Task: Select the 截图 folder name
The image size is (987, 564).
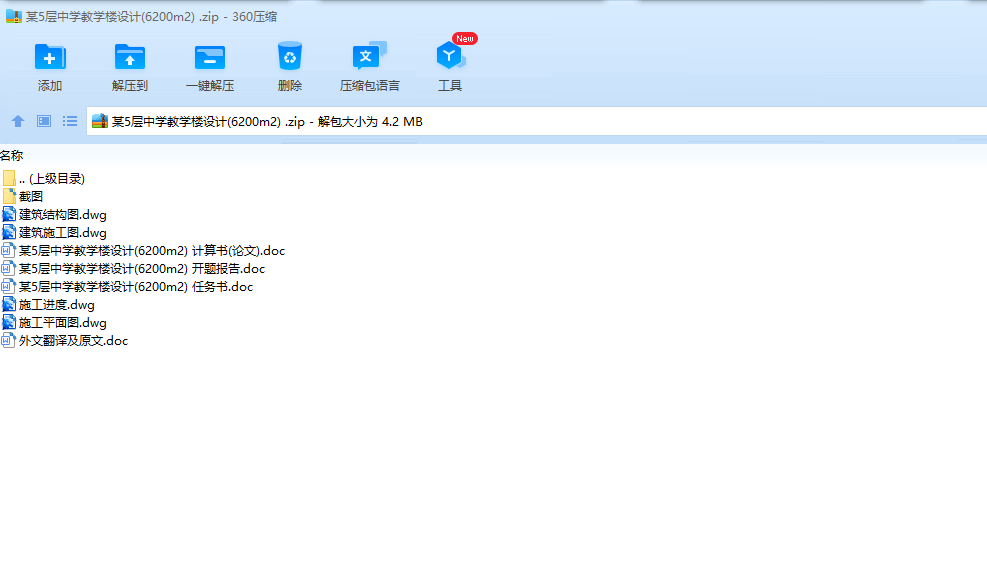Action: (x=31, y=196)
